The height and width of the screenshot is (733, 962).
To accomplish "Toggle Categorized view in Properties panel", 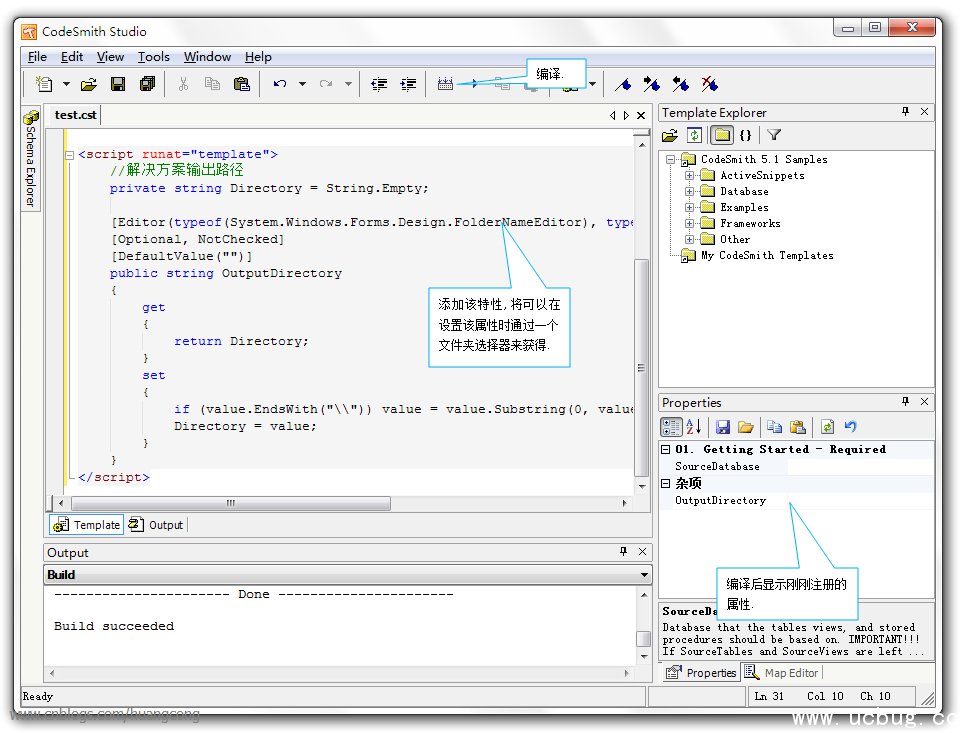I will click(671, 427).
